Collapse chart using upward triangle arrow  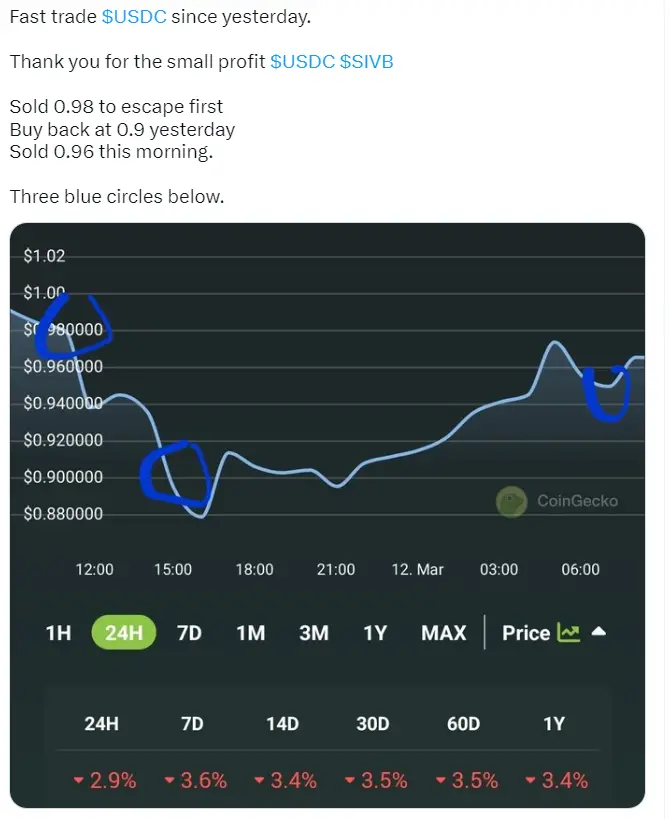click(598, 631)
